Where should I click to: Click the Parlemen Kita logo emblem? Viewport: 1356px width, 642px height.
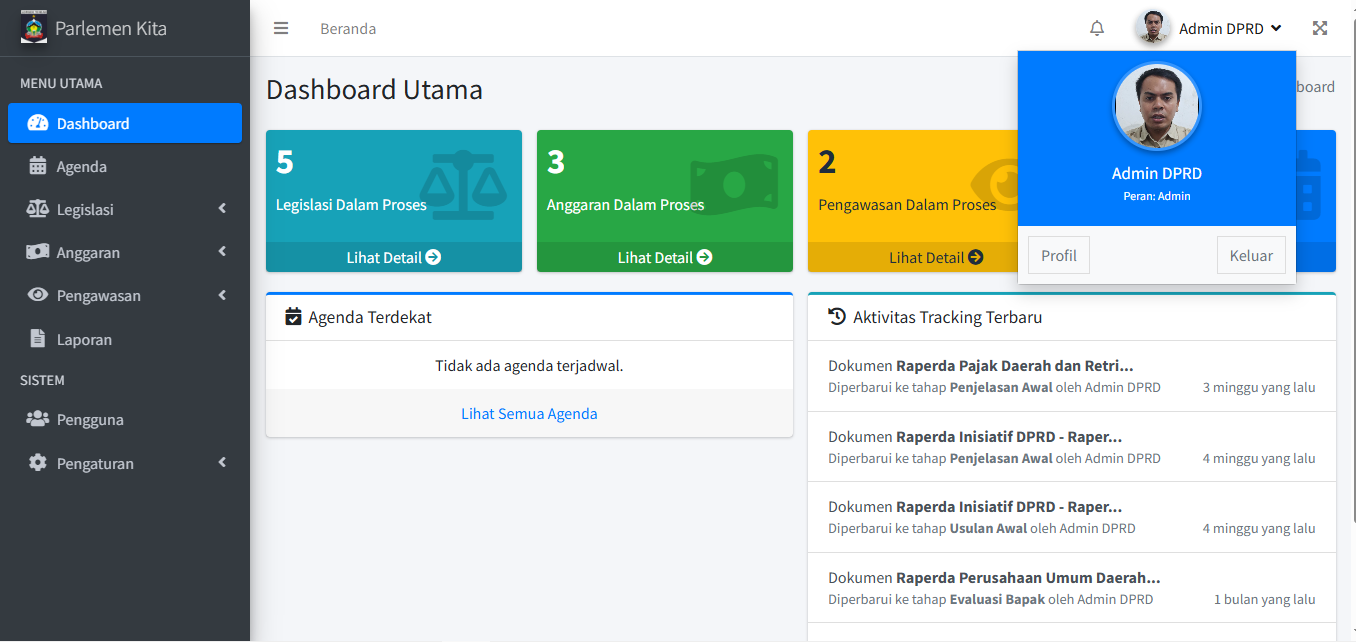(x=34, y=27)
